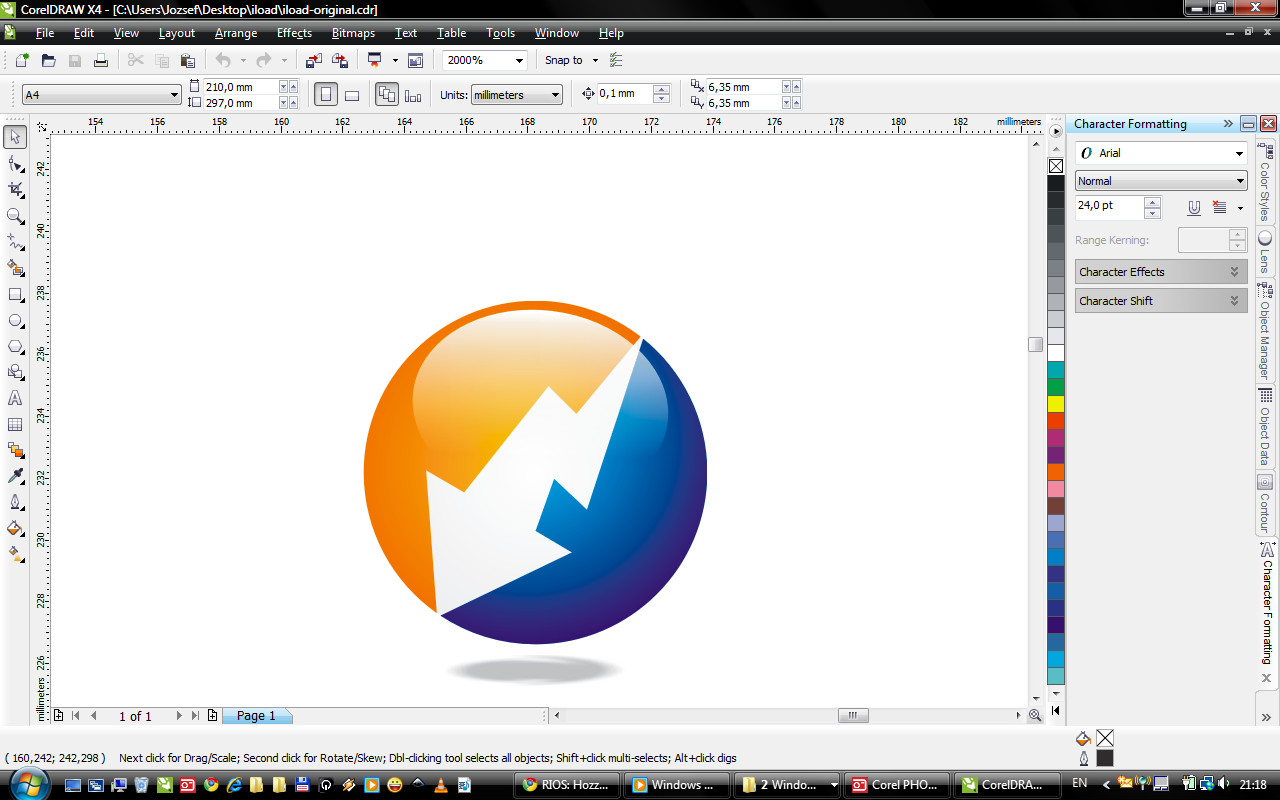Select the Basic Shapes tool

[15, 372]
